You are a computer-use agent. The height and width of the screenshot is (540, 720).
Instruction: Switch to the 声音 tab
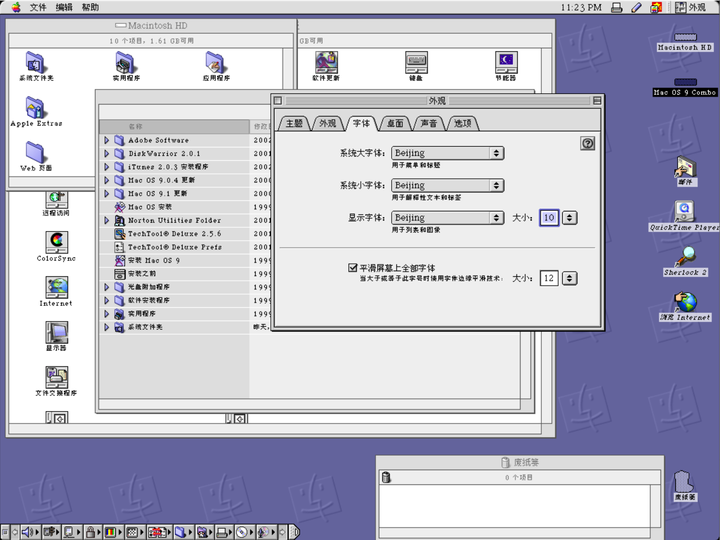pos(428,123)
